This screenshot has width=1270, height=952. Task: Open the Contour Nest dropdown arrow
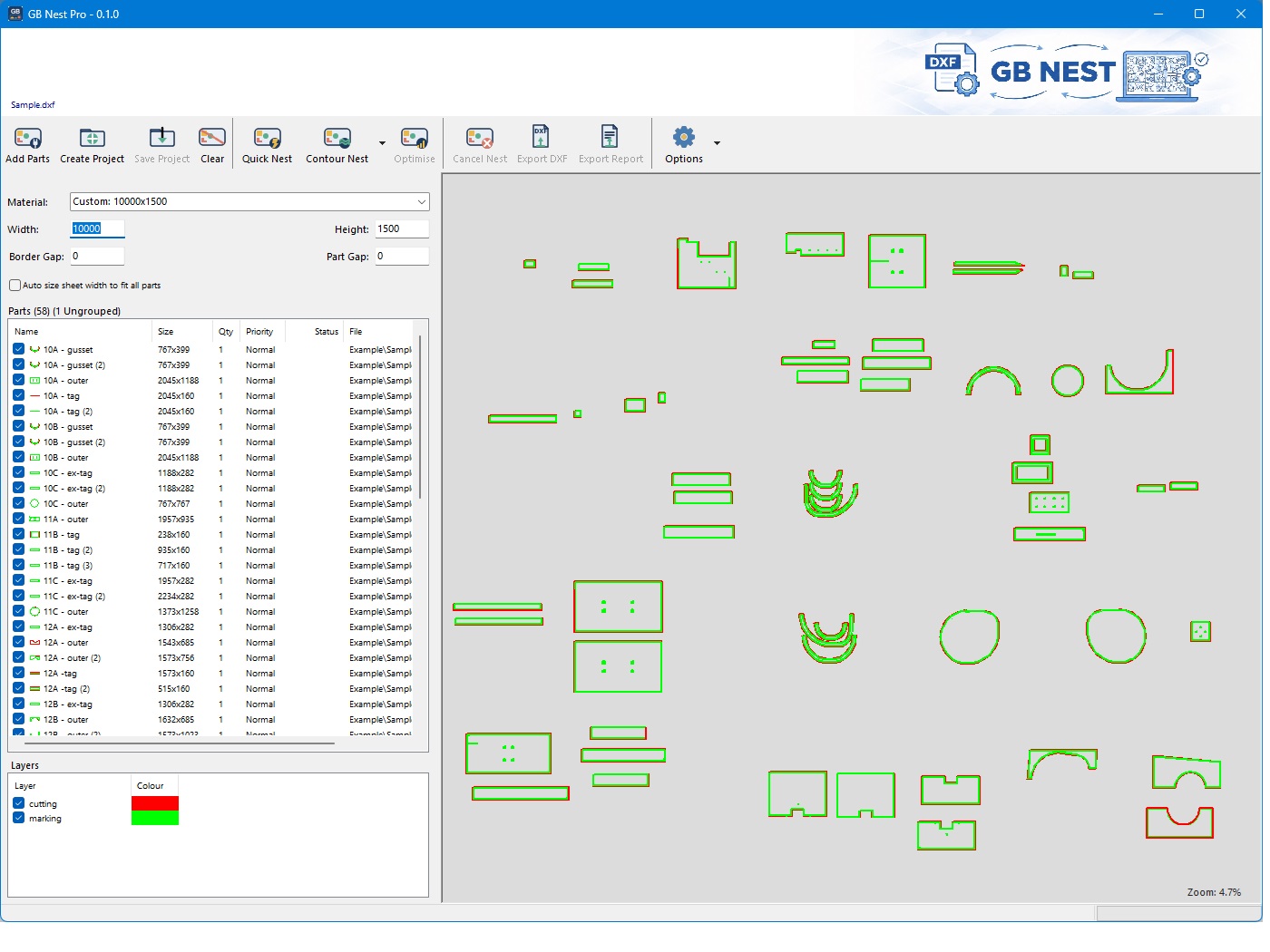(382, 143)
